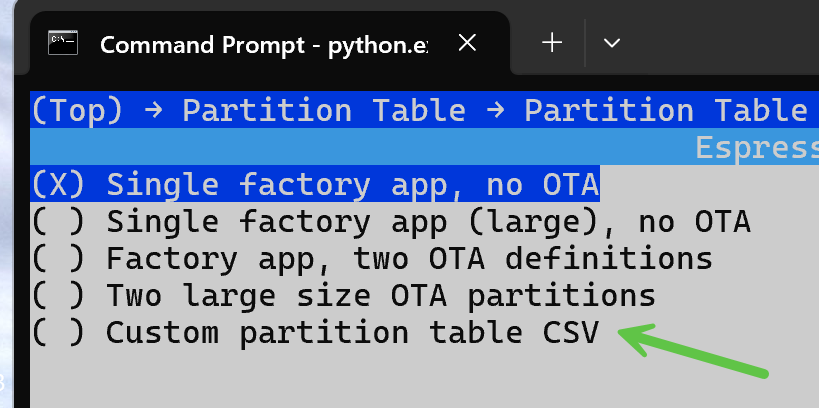Select "Two large size OTA partitions" label text
819x408 pixels.
(380, 296)
